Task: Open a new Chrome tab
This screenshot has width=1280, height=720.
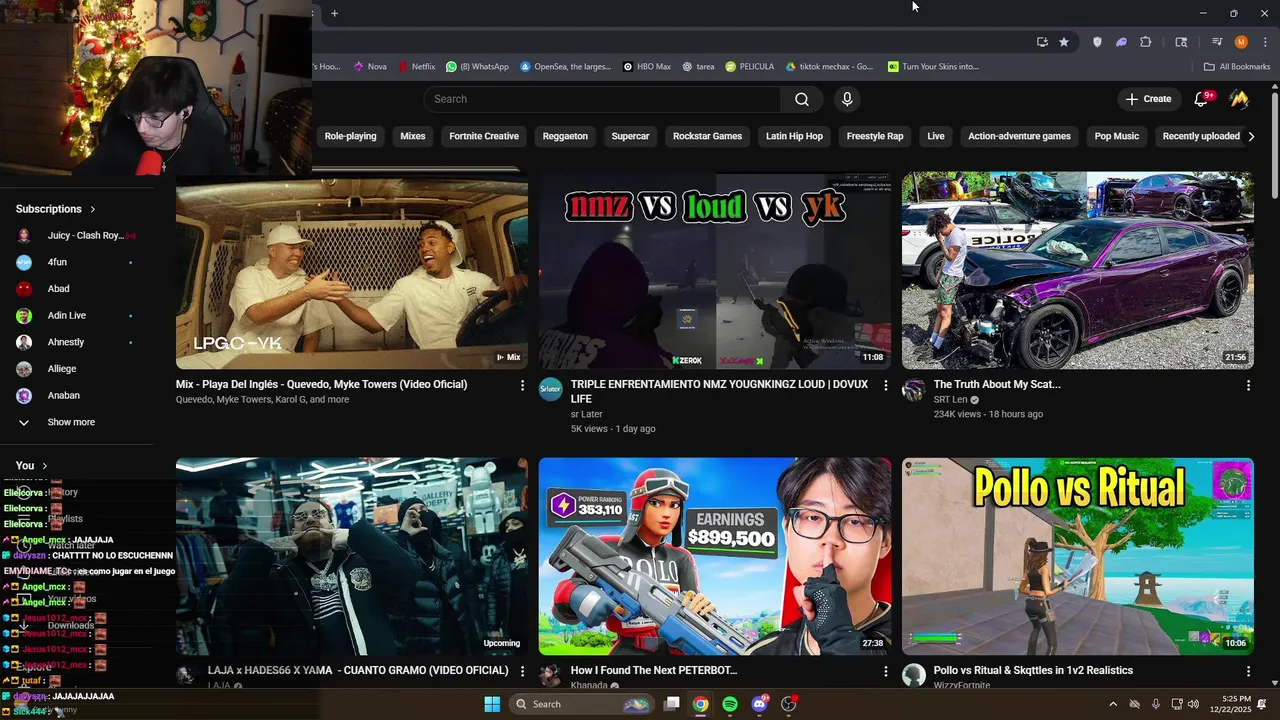Action: click(x=334, y=13)
